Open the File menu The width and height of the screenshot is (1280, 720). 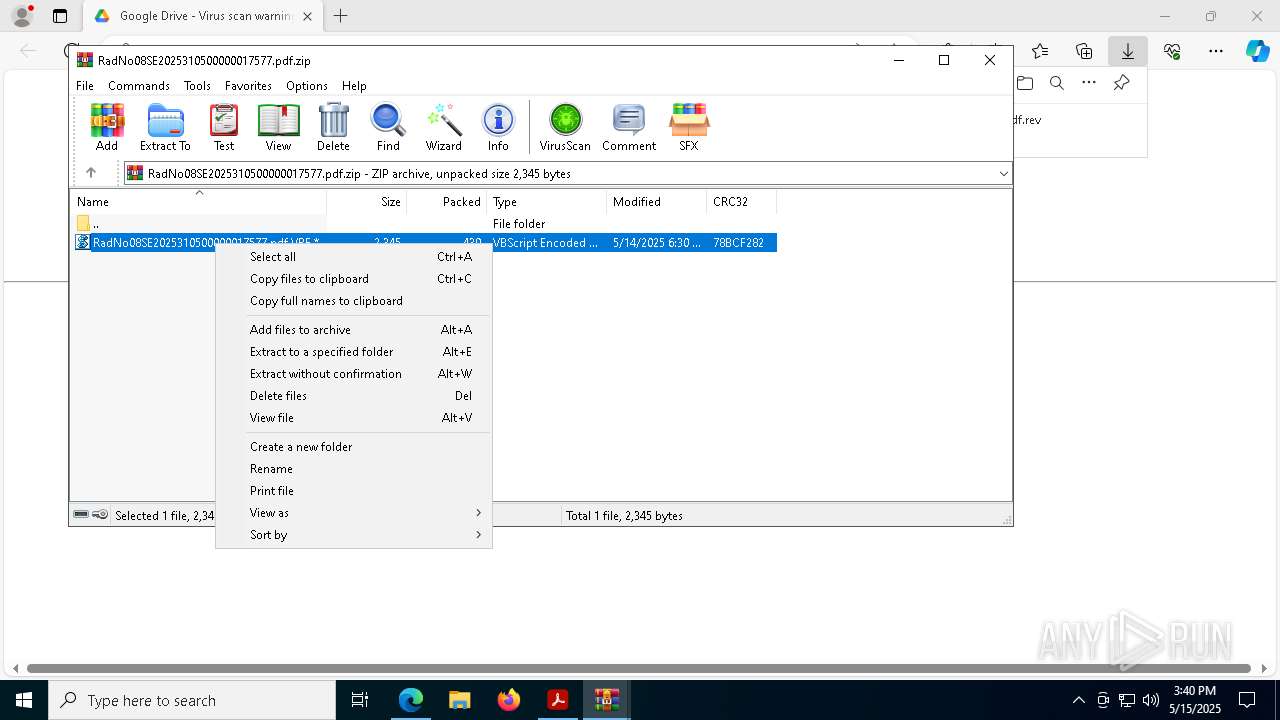click(85, 86)
